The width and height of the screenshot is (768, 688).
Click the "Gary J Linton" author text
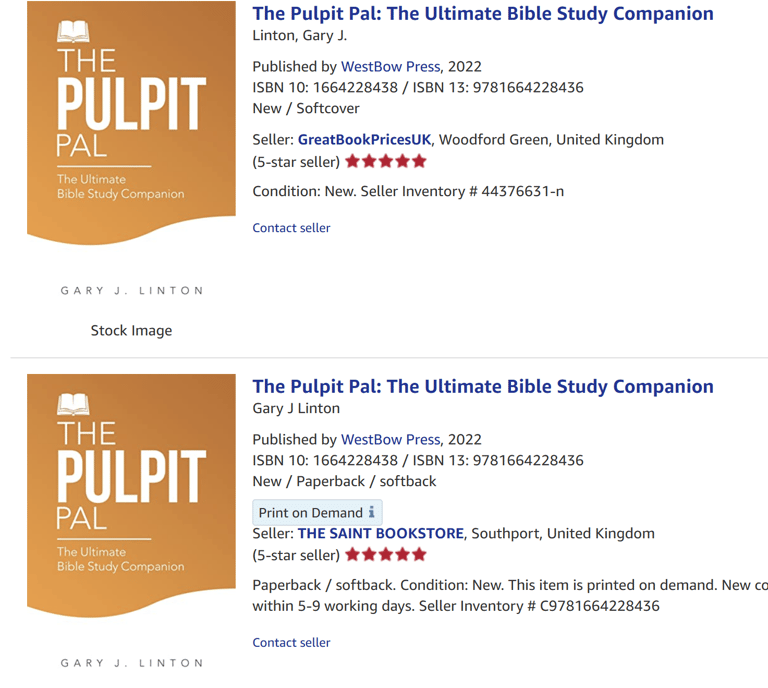[x=296, y=408]
